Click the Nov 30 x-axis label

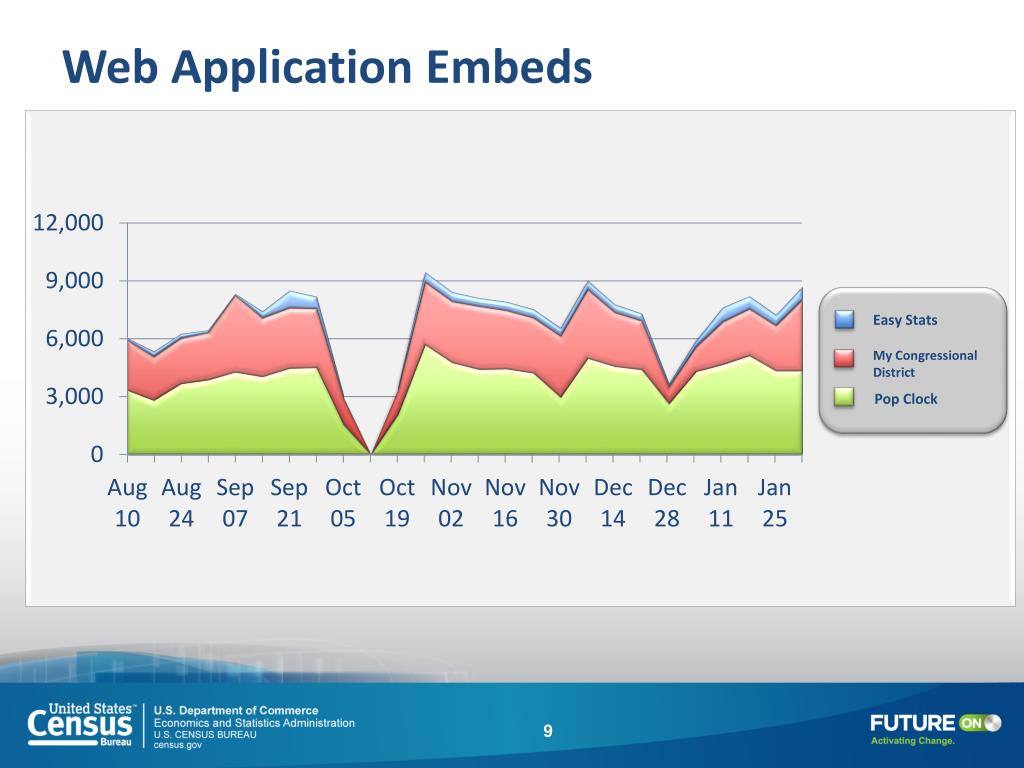coord(559,503)
